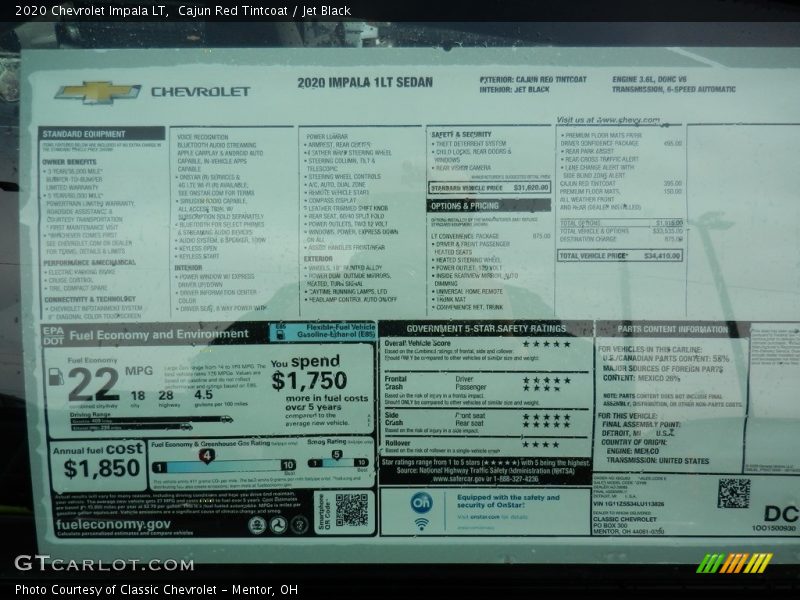The image size is (800, 600).
Task: Click the photo title '2020 Chevrolet Impala LT'
Action: pyautogui.click(x=90, y=11)
